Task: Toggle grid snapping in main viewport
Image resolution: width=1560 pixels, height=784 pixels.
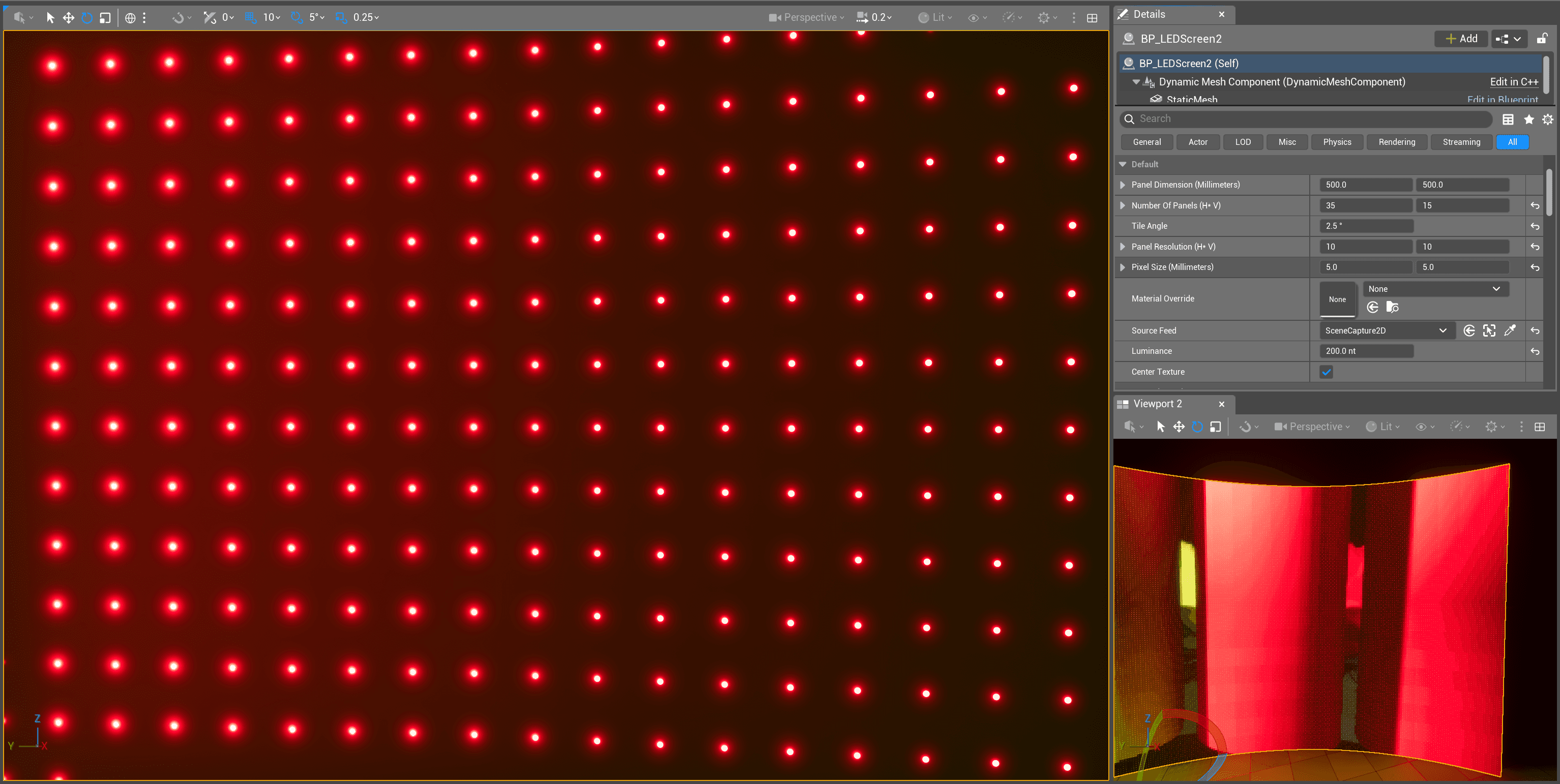Action: pos(250,18)
